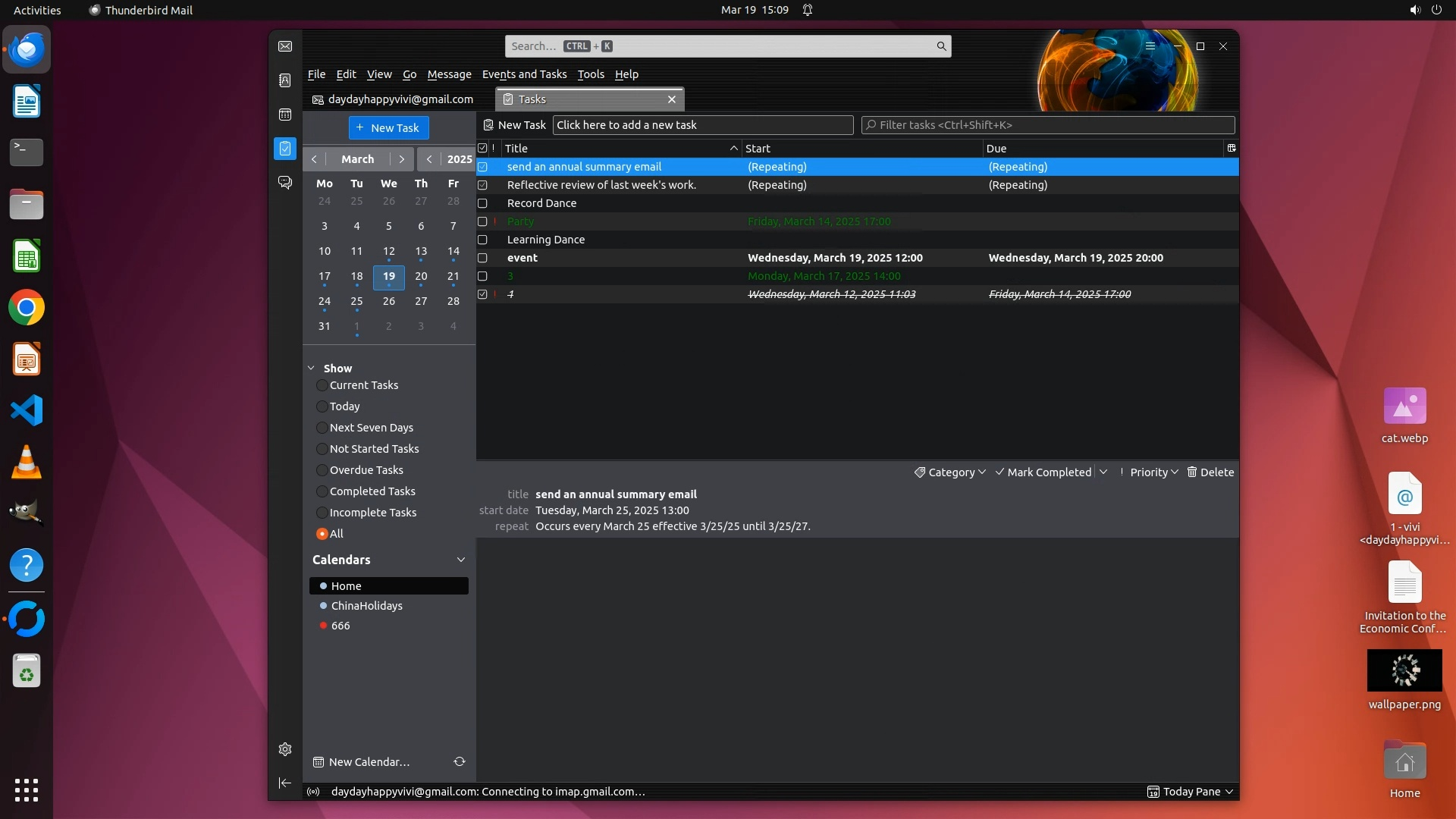Viewport: 1456px width, 819px height.
Task: Switch to the Calendar sidebar icon
Action: pos(285,115)
